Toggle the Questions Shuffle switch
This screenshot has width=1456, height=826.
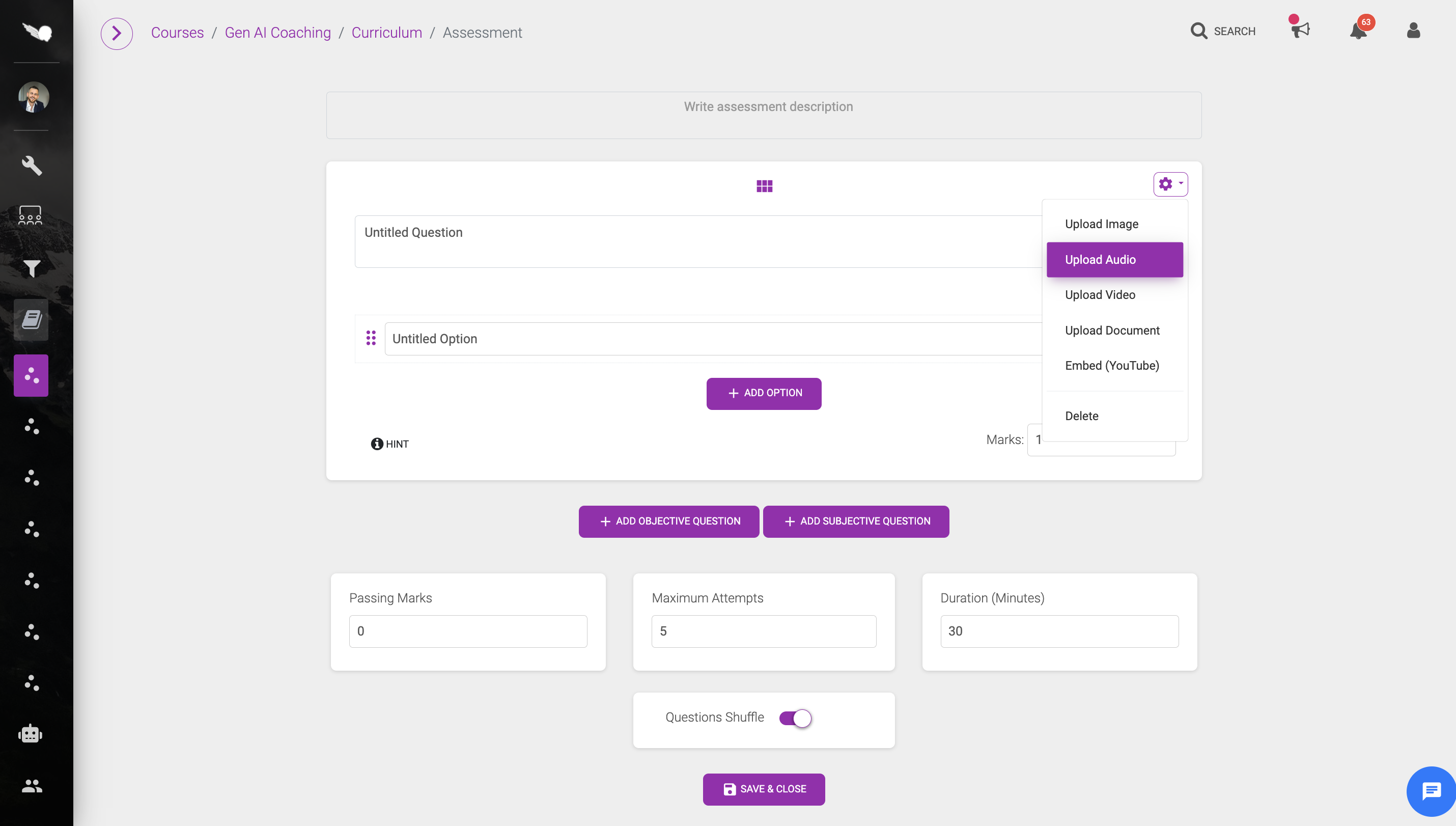(795, 718)
